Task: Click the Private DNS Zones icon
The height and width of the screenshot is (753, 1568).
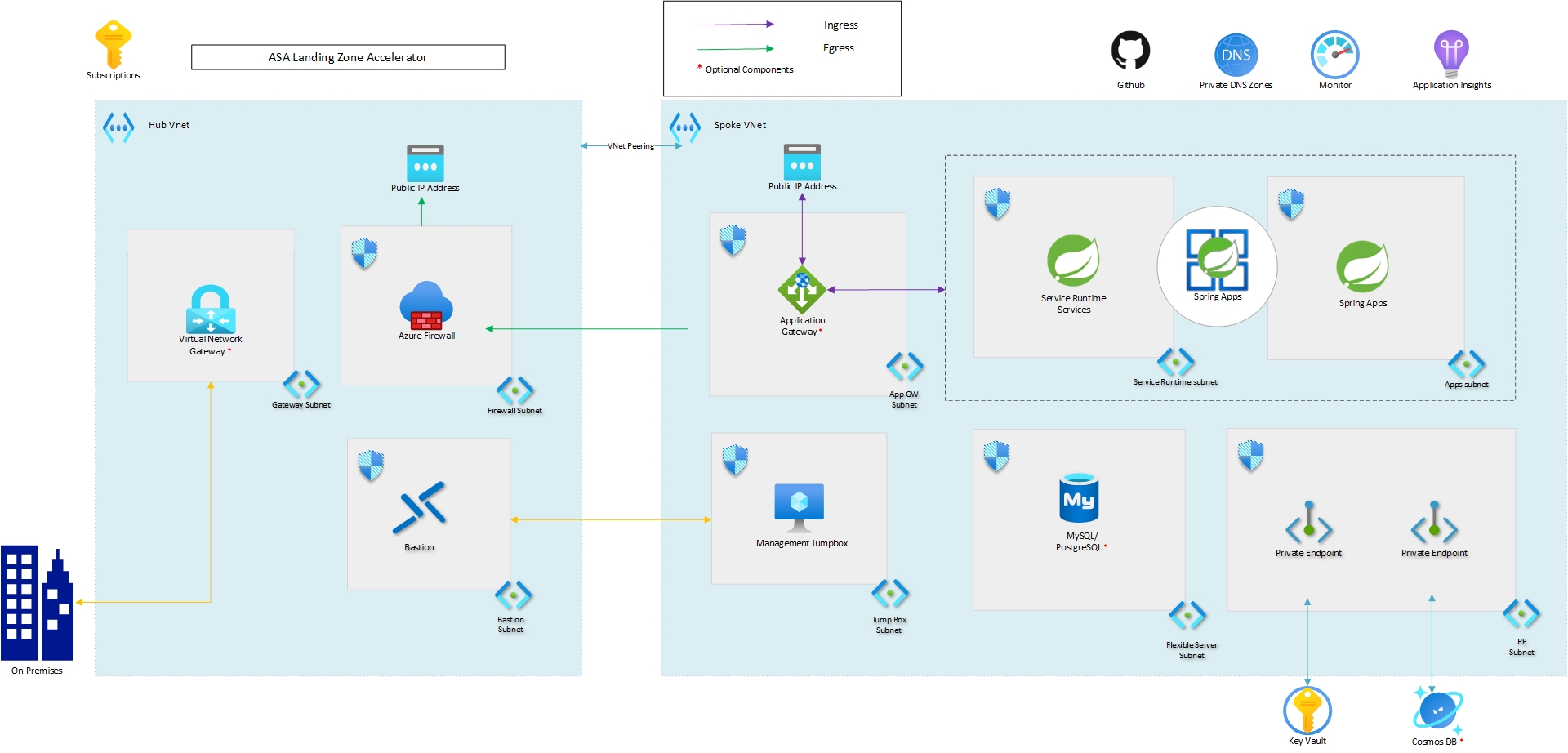Action: tap(1236, 52)
